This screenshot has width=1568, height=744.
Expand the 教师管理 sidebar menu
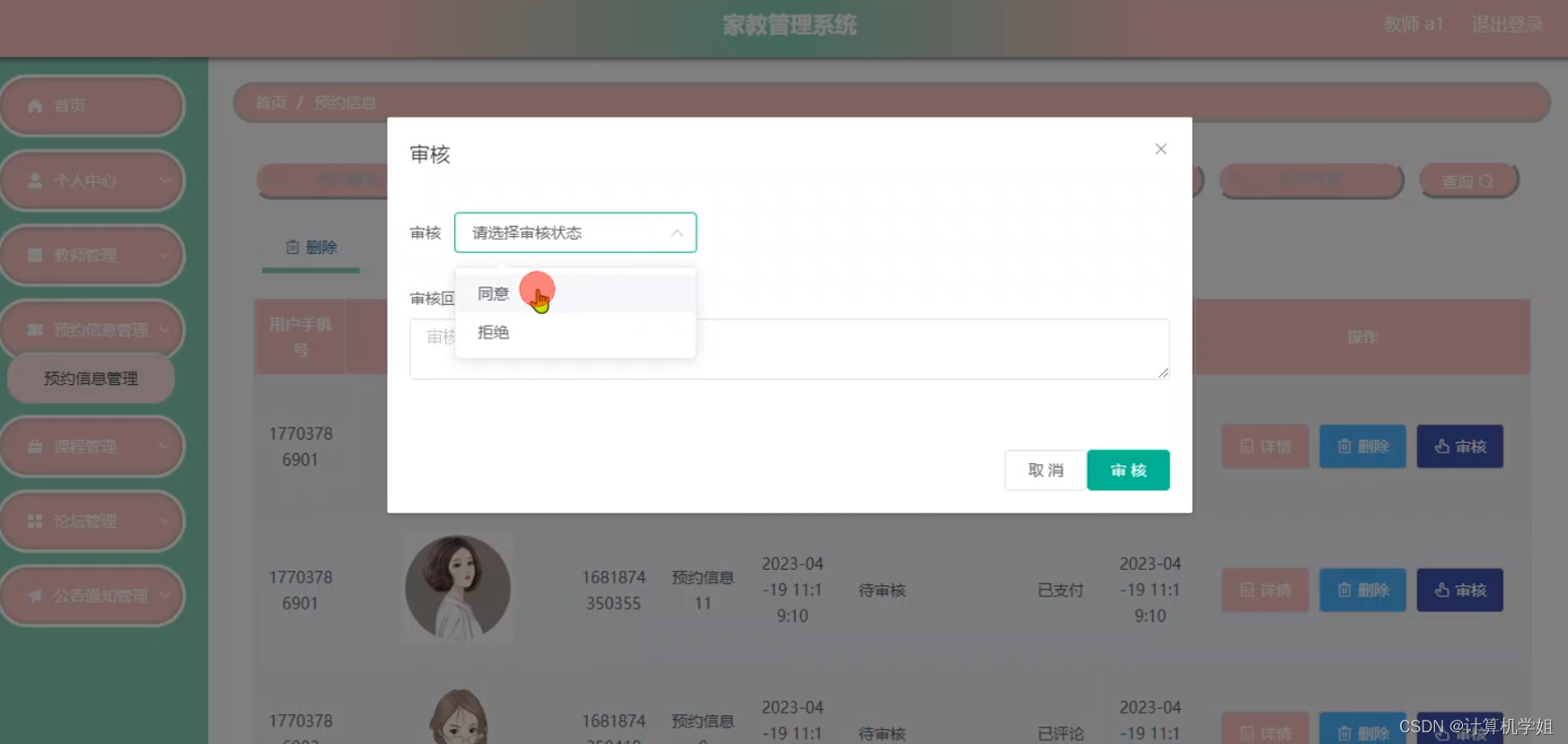click(x=92, y=255)
